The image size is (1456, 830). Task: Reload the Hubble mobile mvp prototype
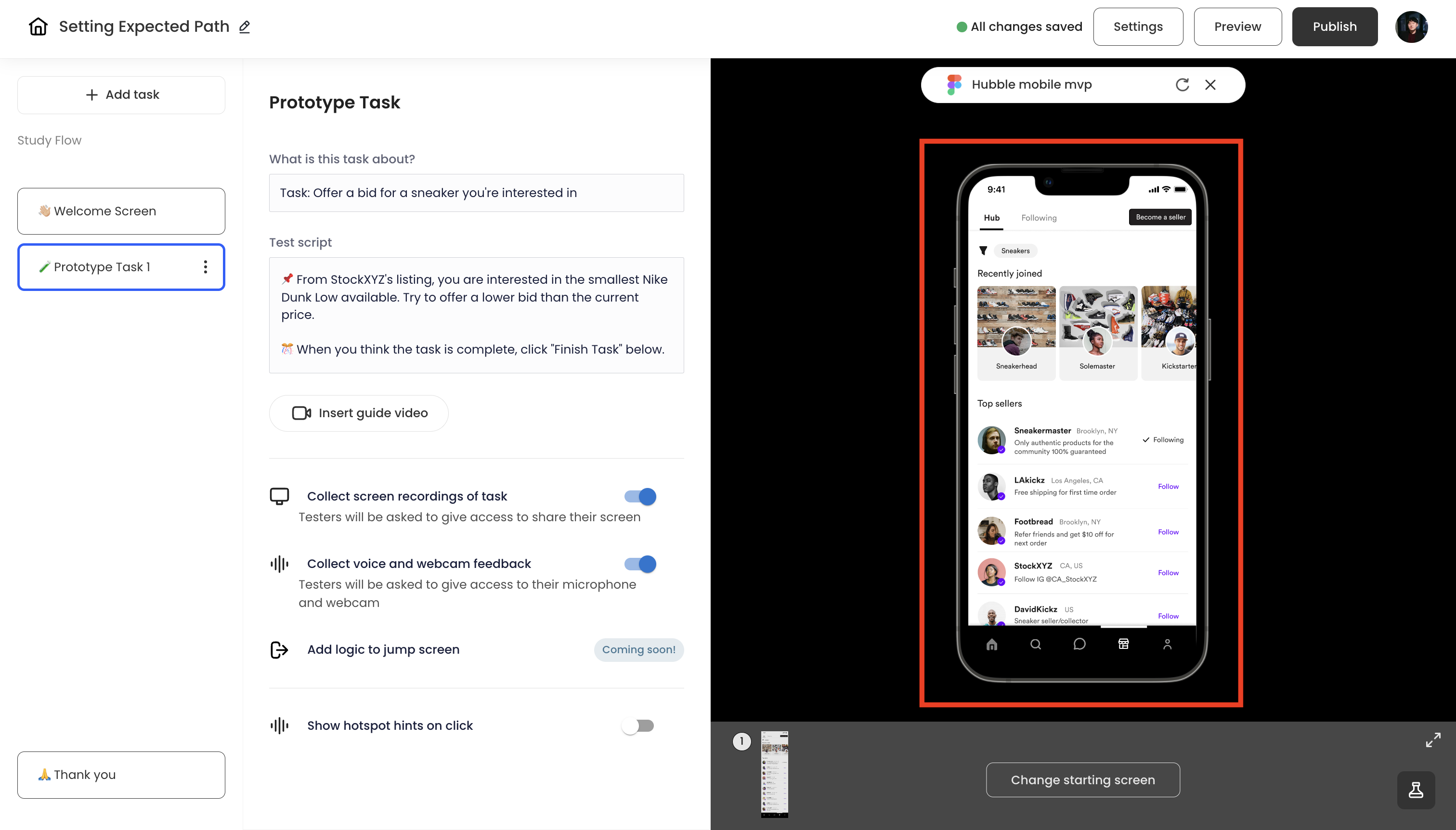click(1182, 85)
